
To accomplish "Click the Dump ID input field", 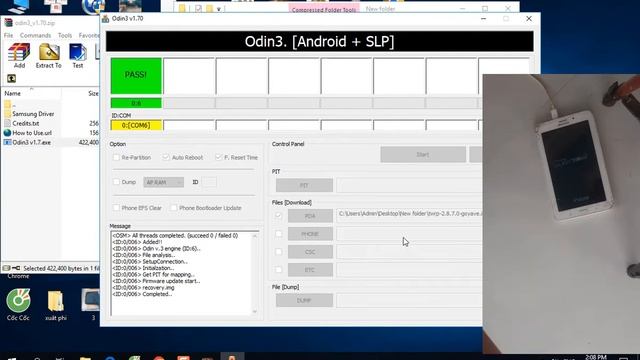I will [209, 182].
